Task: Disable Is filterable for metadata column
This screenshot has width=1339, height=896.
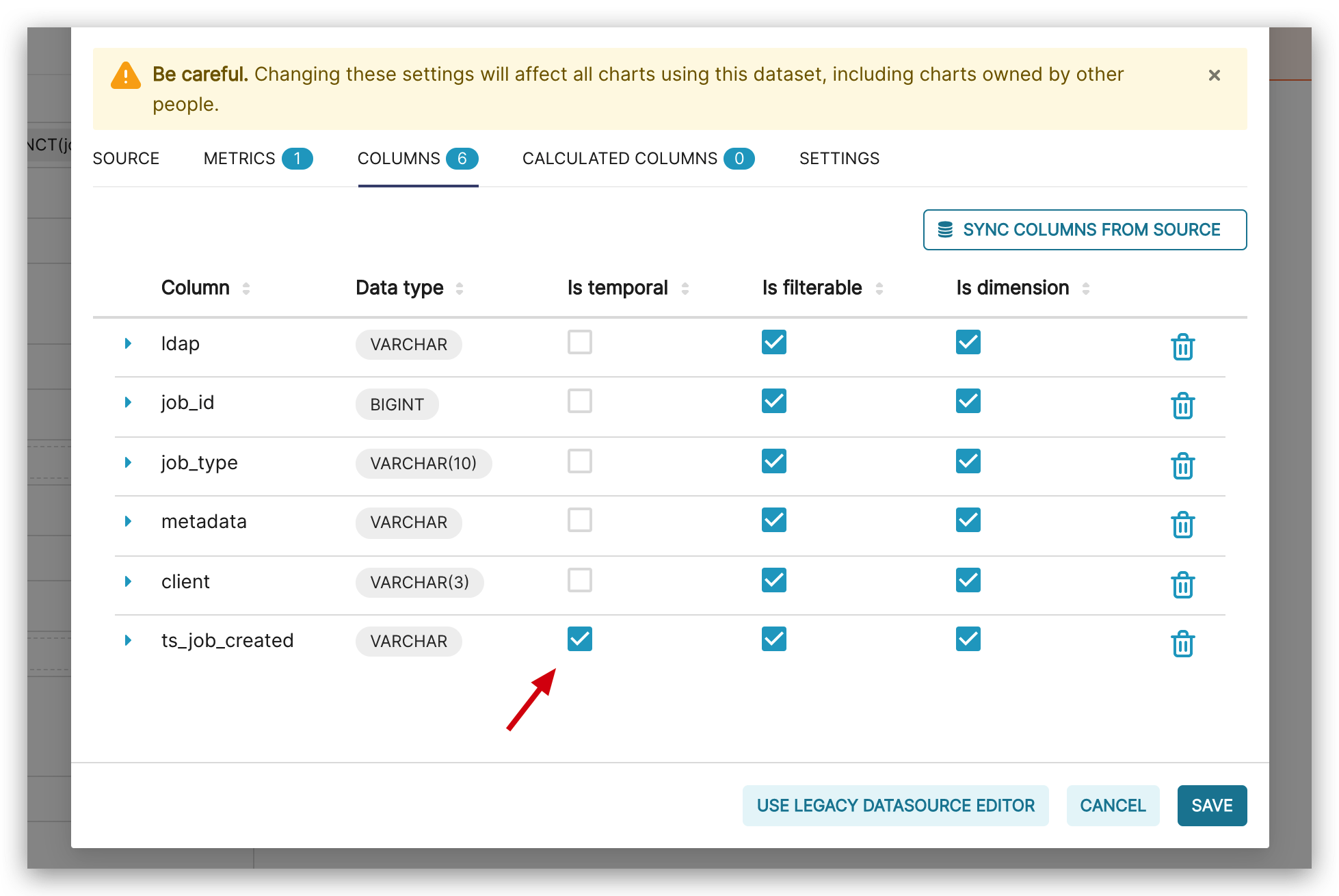Action: tap(773, 520)
